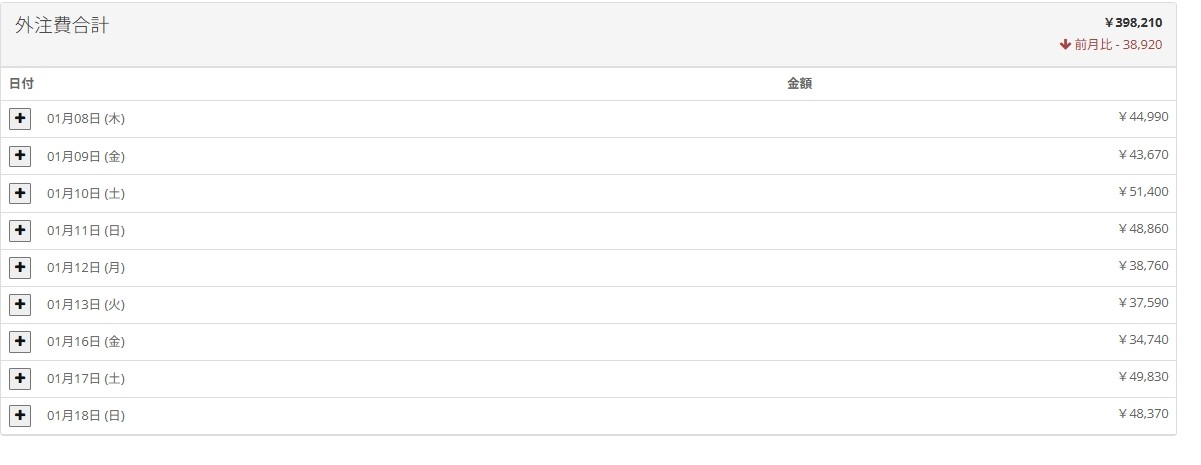Expand the 01月11日 (日) row
Image resolution: width=1201 pixels, height=465 pixels.
coord(20,230)
